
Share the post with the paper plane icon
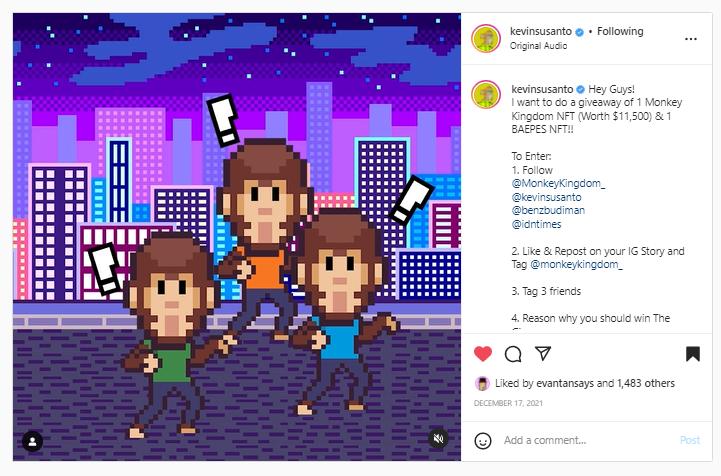(543, 353)
